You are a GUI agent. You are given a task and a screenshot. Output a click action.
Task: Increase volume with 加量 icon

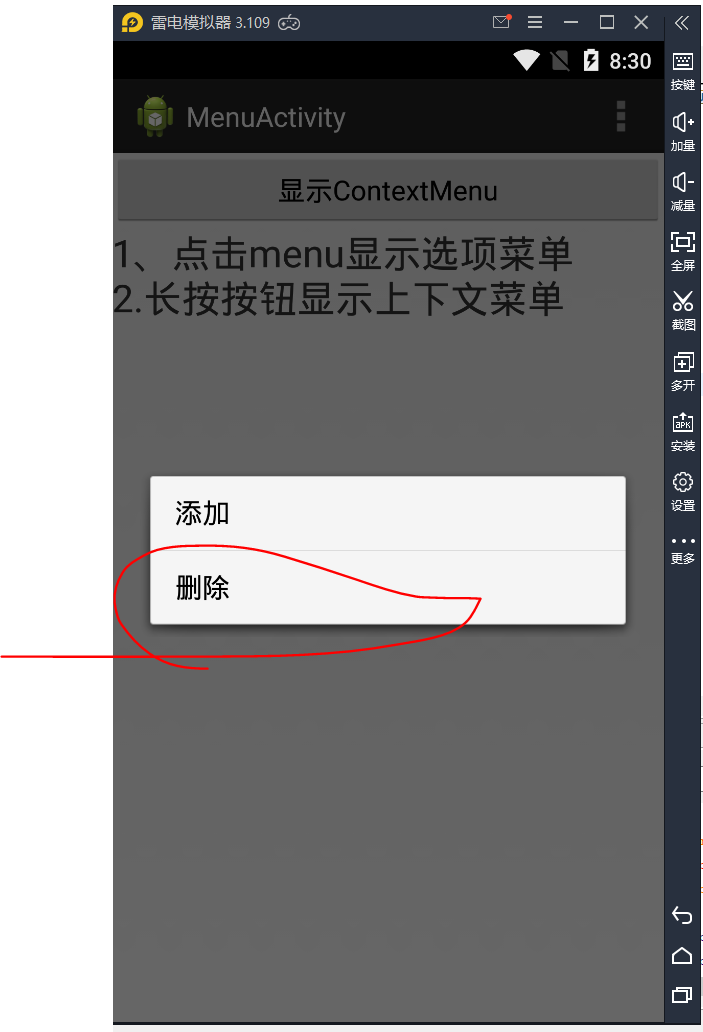(x=683, y=132)
